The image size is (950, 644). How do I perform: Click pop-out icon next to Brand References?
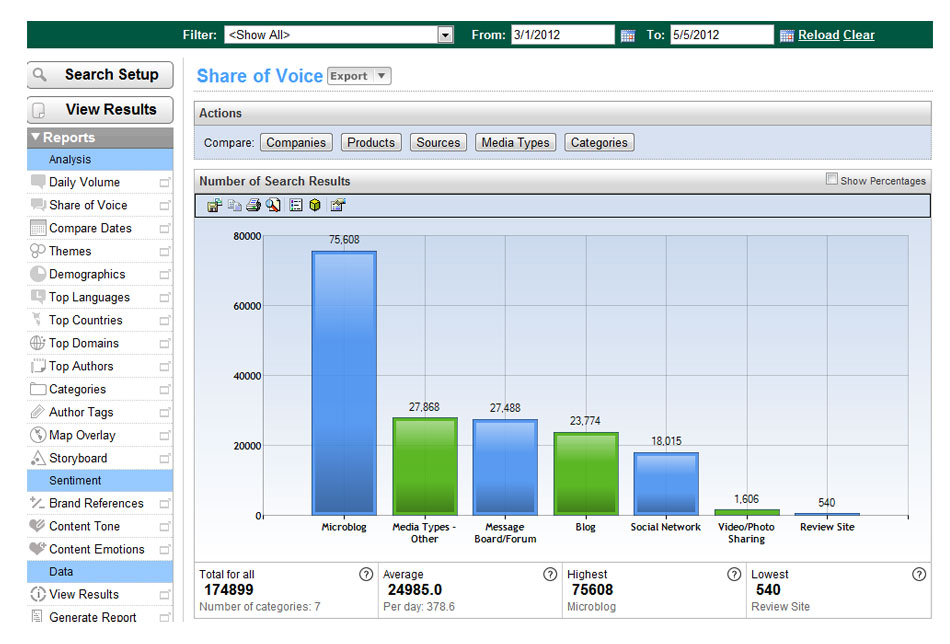tap(165, 503)
